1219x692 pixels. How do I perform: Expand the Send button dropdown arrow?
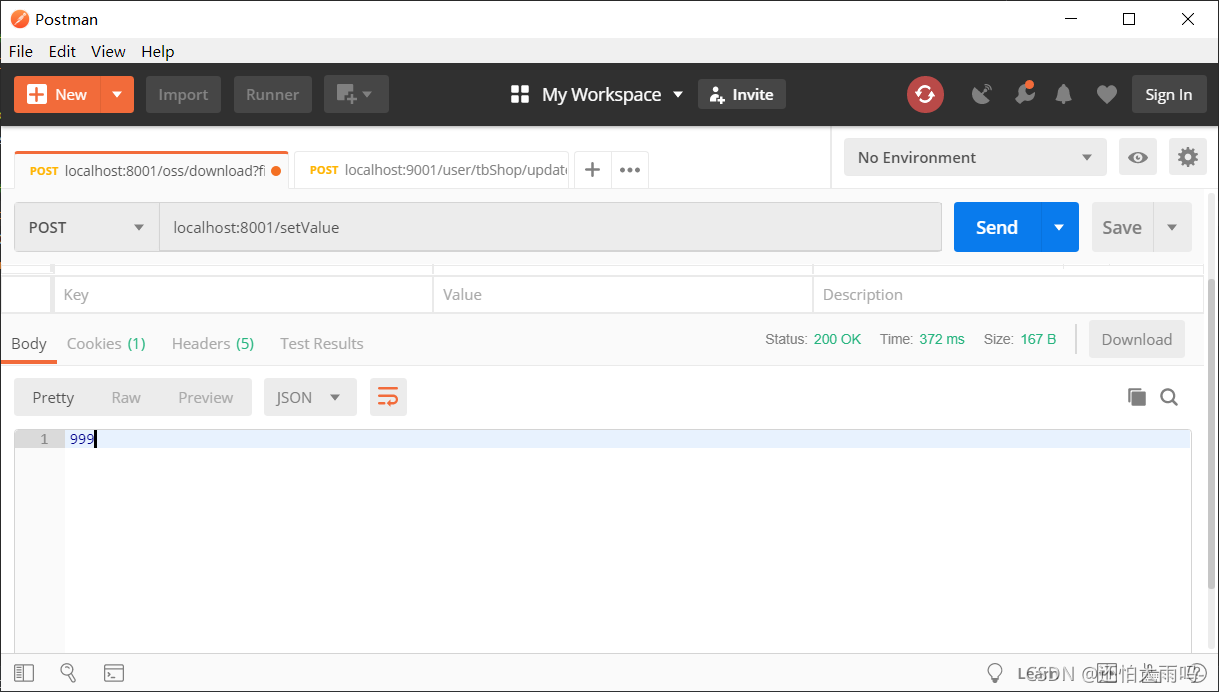(x=1060, y=227)
